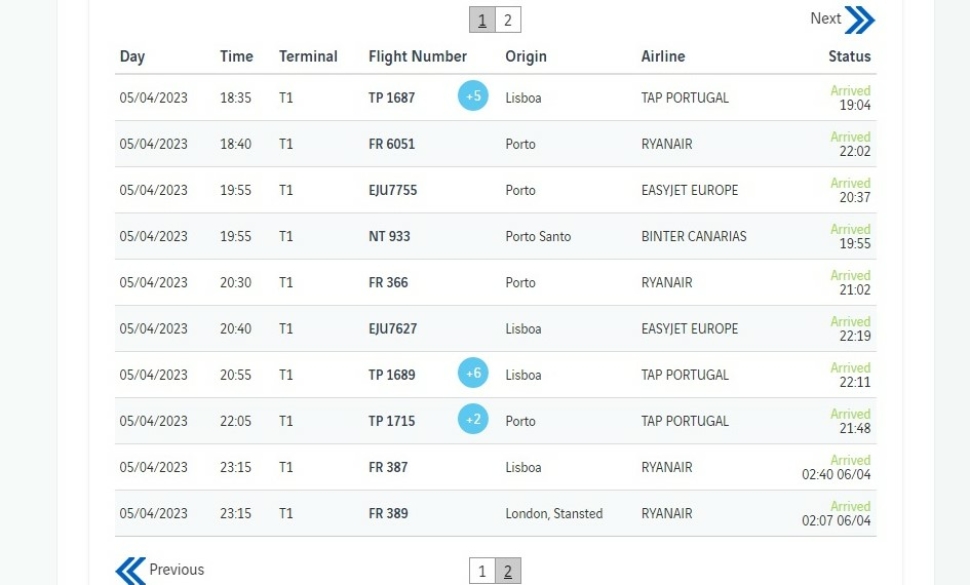
Task: Click the Next double-chevron arrow icon
Action: tap(859, 20)
